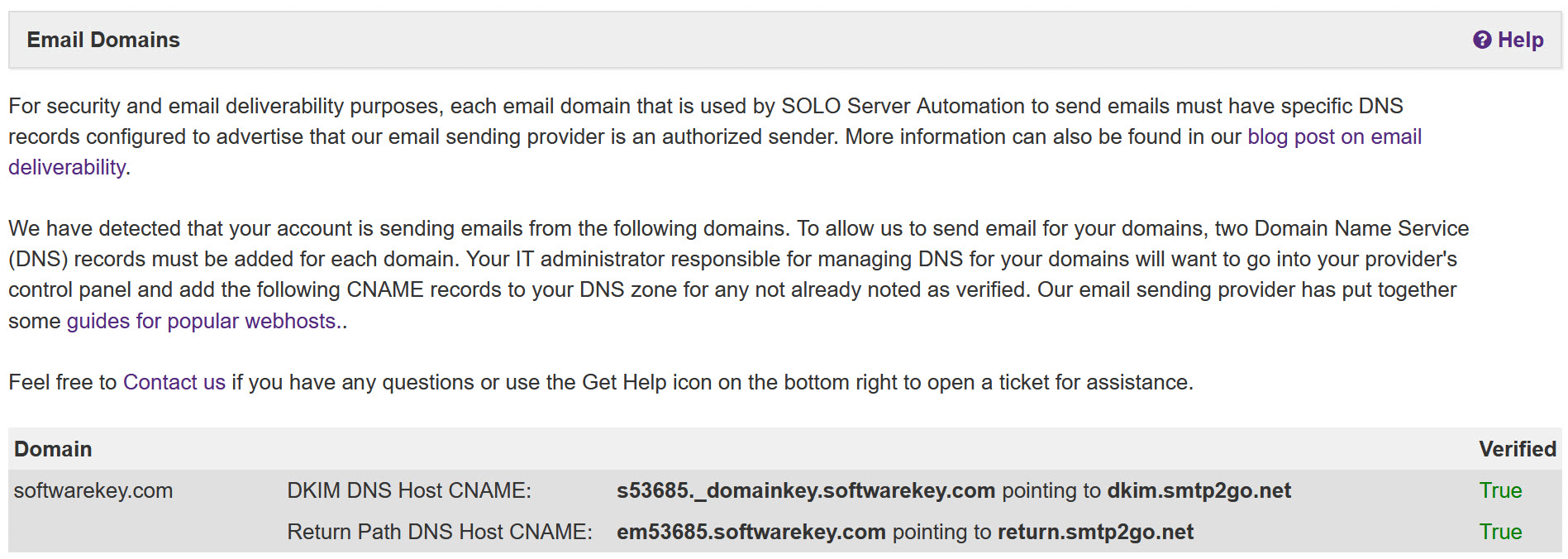Click the s53685._domainkey.softwarekey.com host value
Image resolution: width=1568 pixels, height=559 pixels.
pos(805,490)
